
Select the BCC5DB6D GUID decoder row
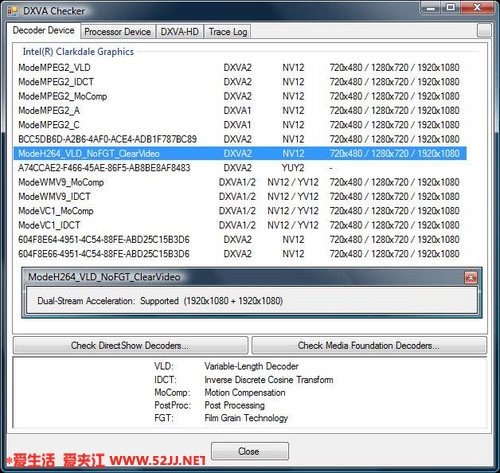tap(240, 139)
